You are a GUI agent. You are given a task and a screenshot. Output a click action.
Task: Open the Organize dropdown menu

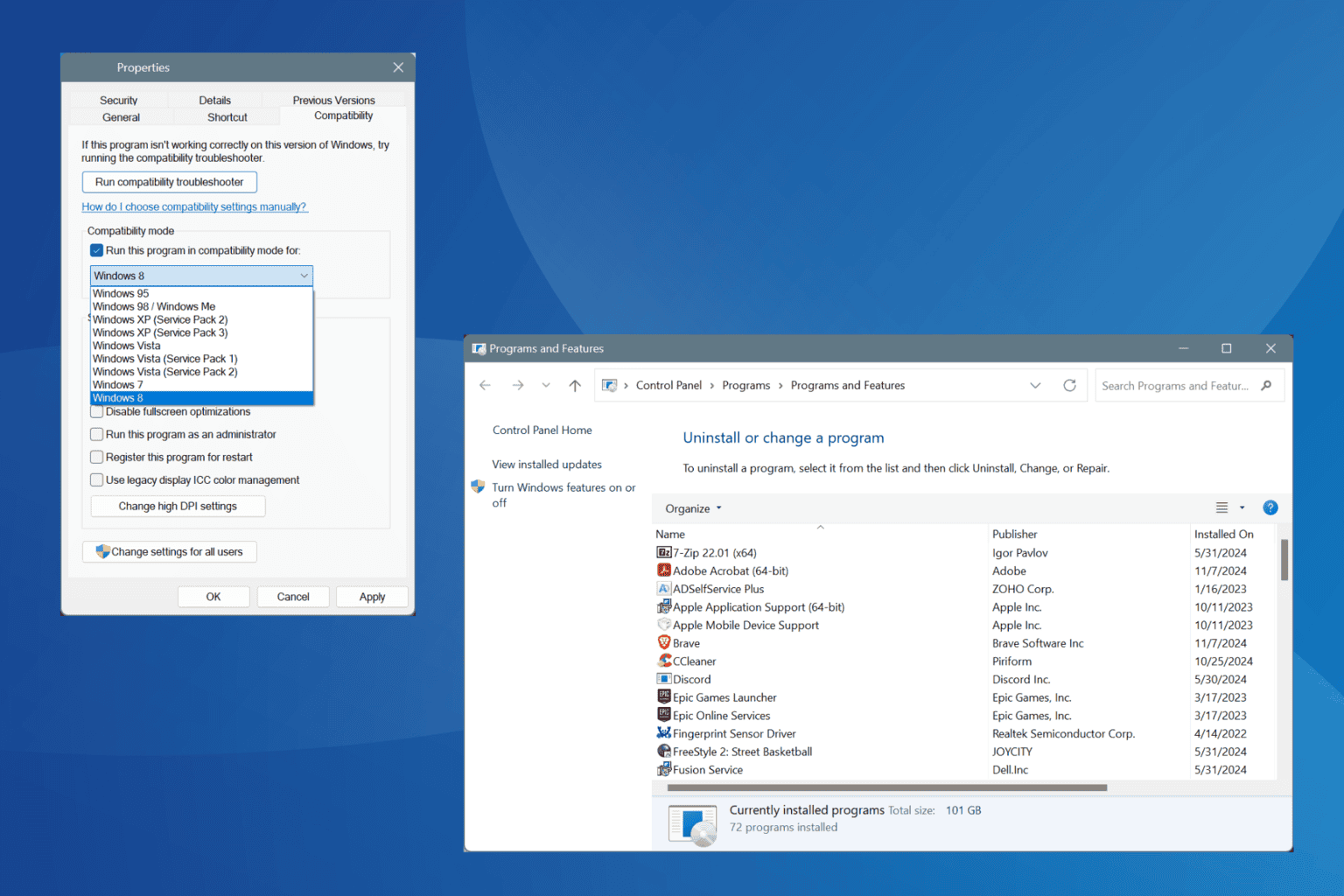point(693,508)
